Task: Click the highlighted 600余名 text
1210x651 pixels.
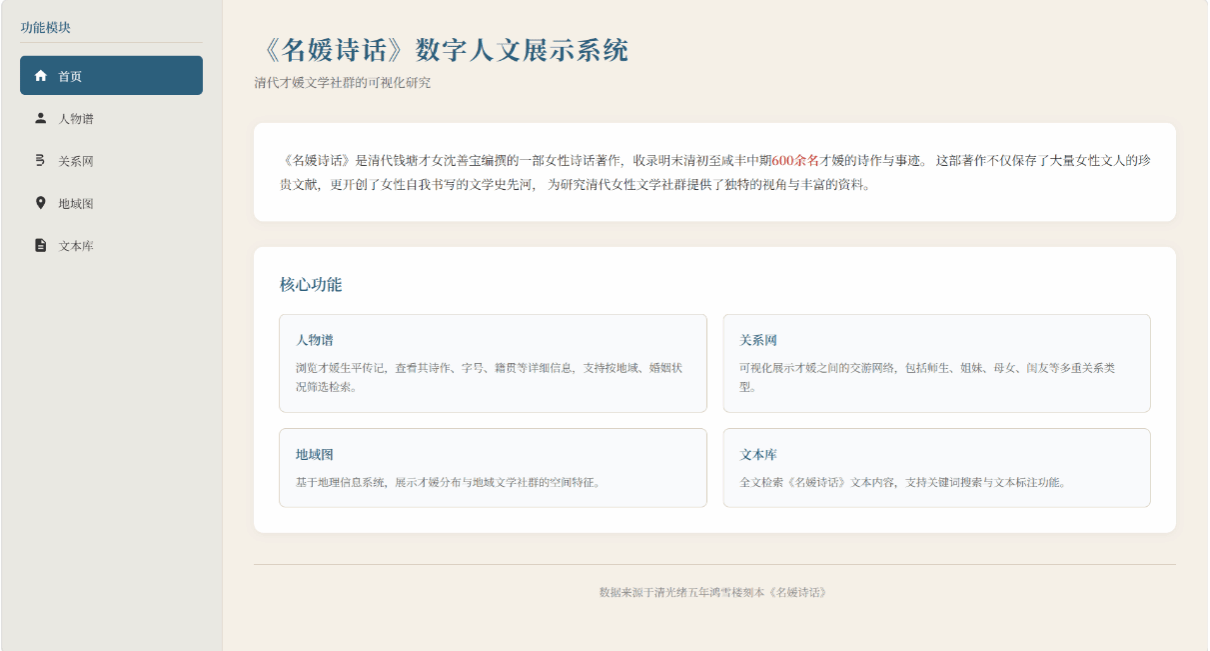Action: [x=796, y=160]
